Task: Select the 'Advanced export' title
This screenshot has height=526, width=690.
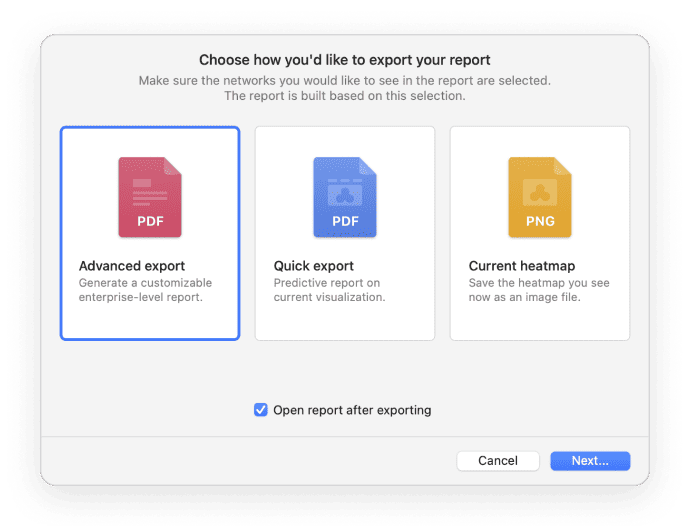Action: click(x=131, y=266)
